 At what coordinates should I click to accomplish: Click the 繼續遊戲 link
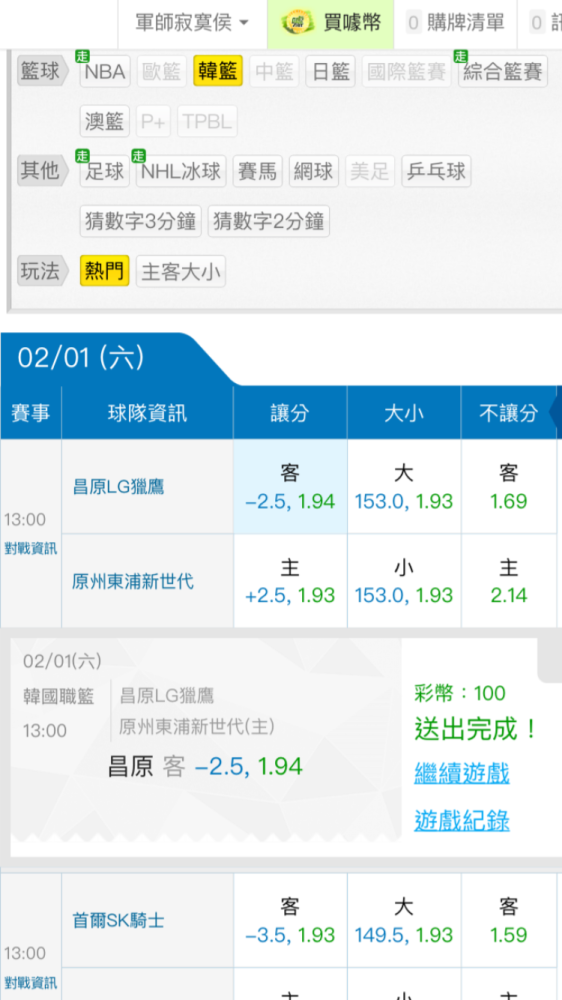pos(462,774)
